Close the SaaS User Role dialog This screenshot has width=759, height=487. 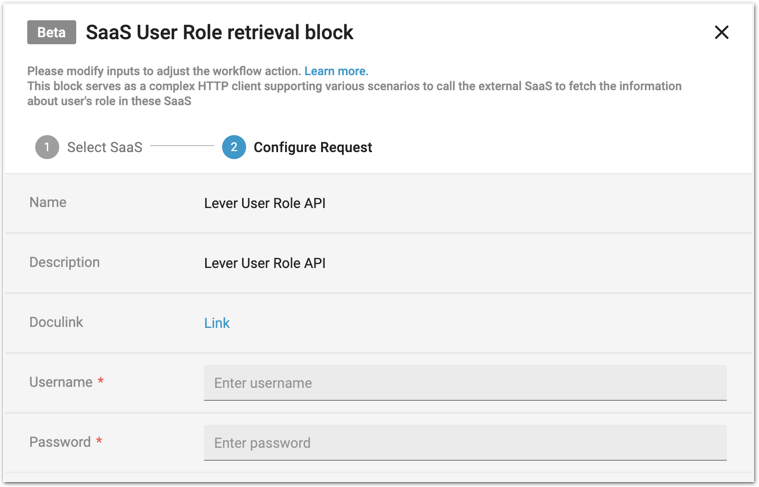click(x=721, y=33)
